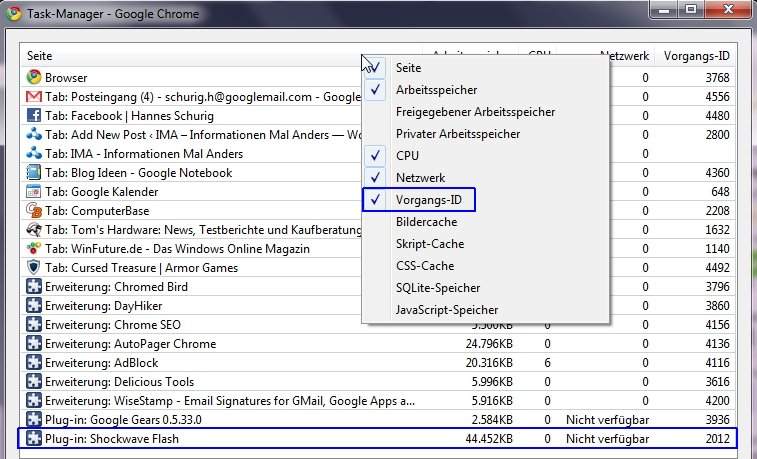Select Tab: WinFuture.de row text

click(177, 249)
